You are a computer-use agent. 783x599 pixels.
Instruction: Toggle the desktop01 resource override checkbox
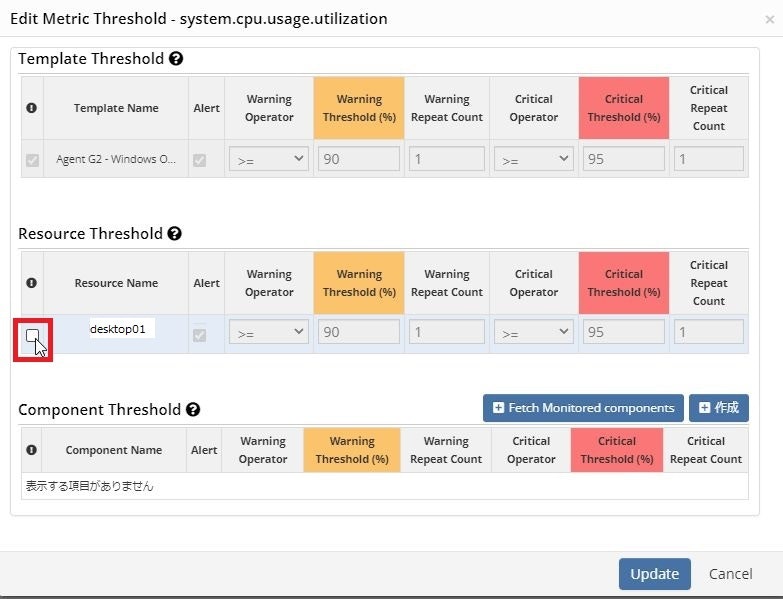pos(32,335)
